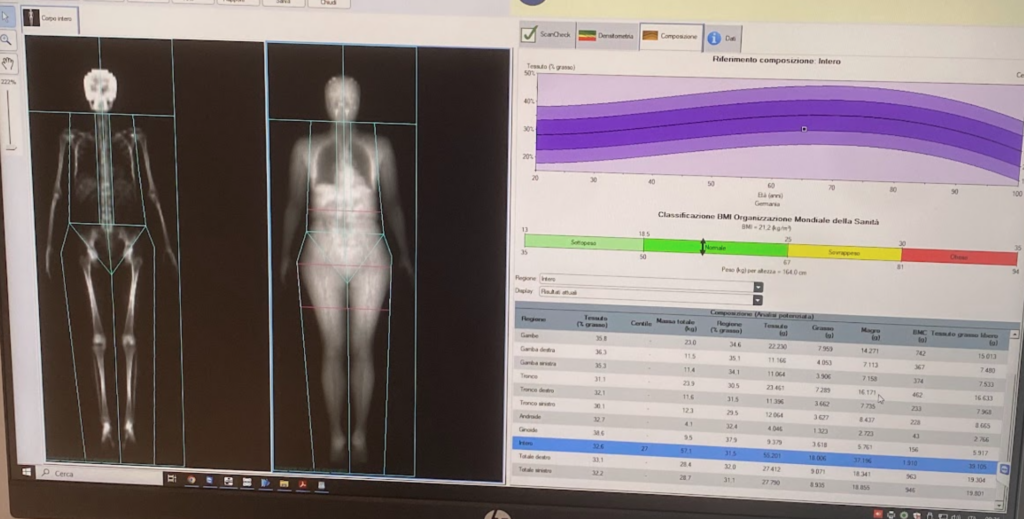Viewport: 1024px width, 519px height.
Task: Open Task View from the taskbar
Action: pos(172,479)
